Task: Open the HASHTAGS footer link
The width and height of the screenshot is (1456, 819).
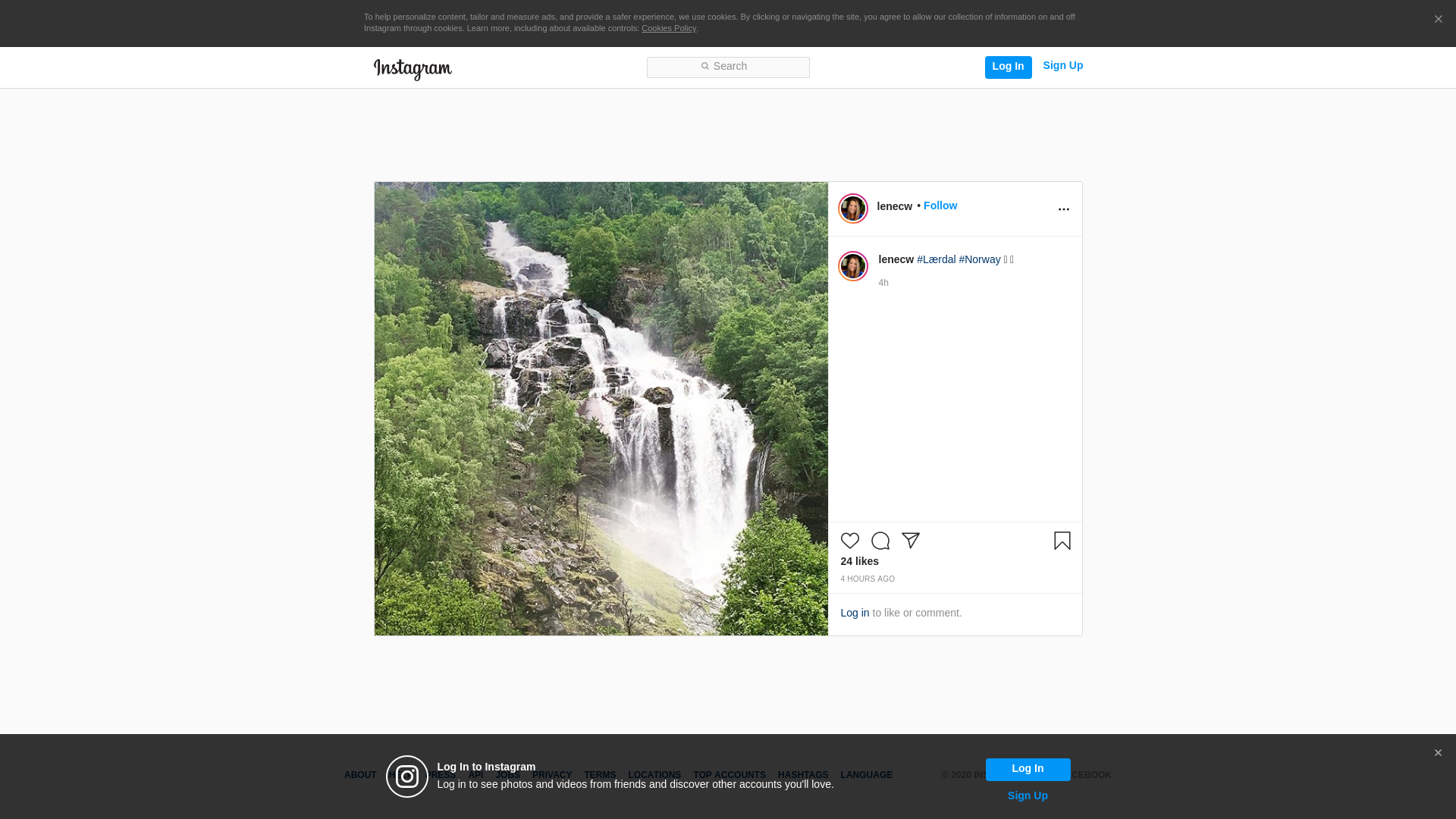Action: [x=803, y=775]
